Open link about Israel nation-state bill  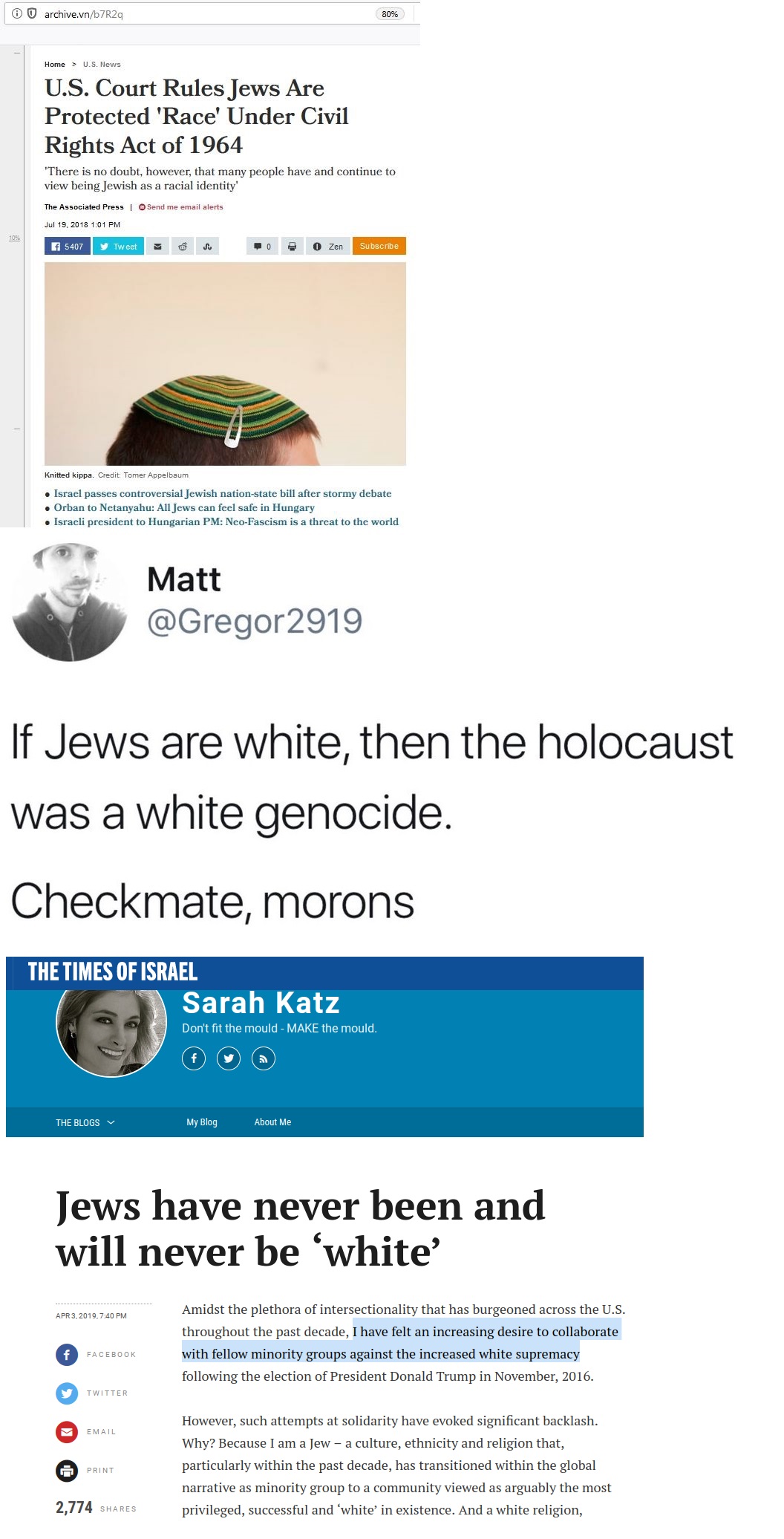[223, 493]
